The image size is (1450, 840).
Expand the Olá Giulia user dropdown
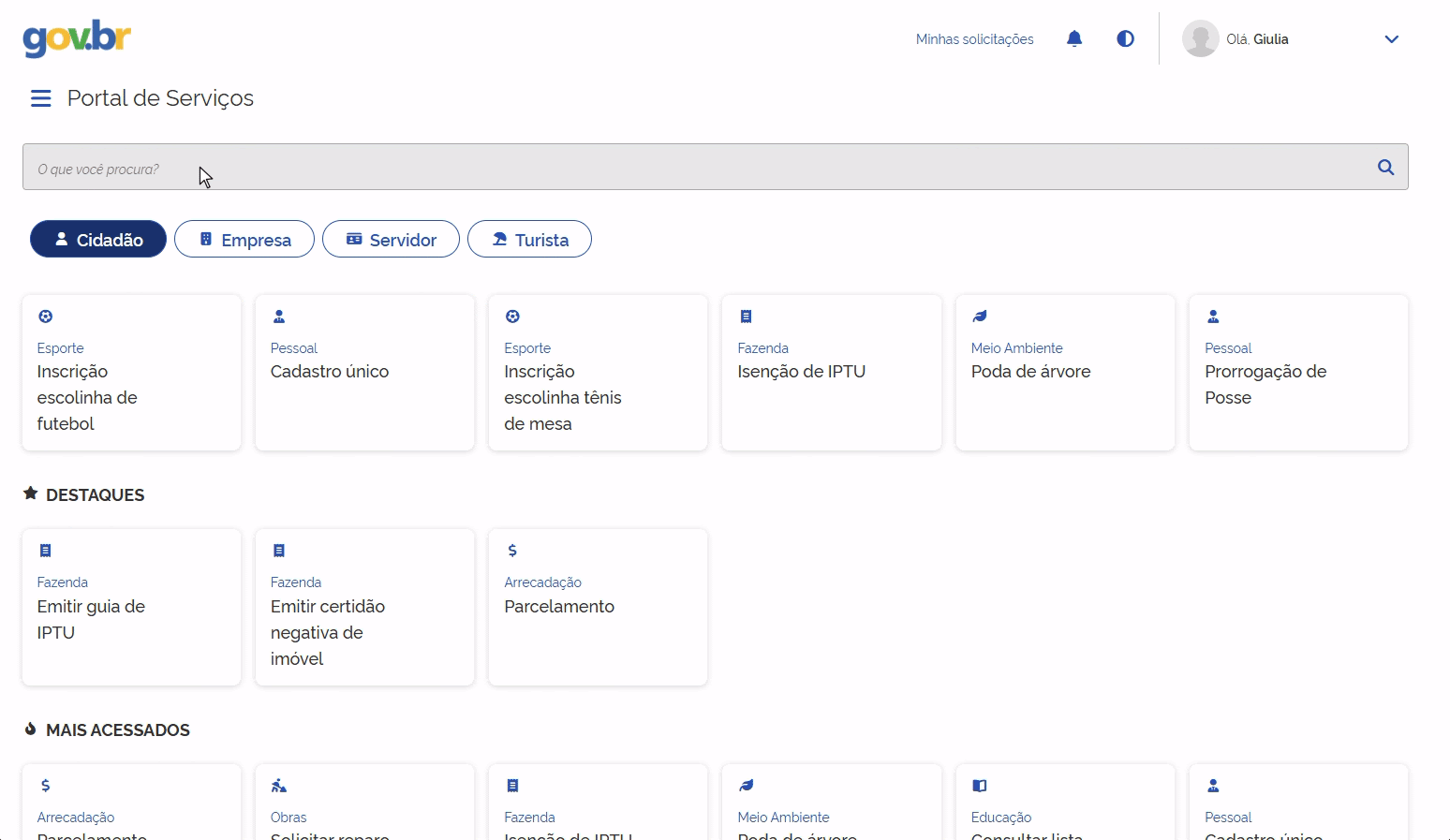point(1391,39)
